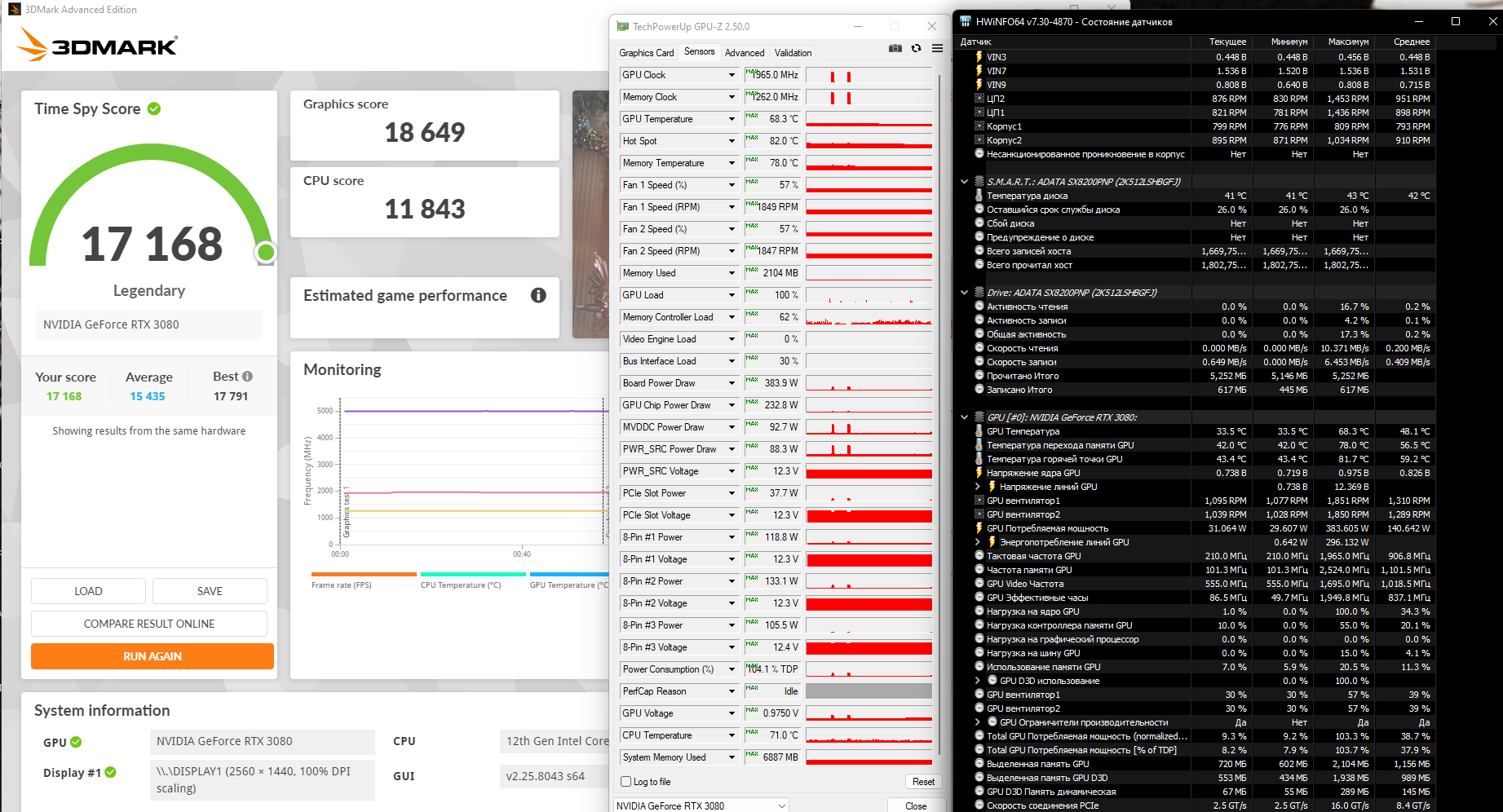Click the icon on Выделенная память GPU row
The image size is (1503, 812).
(979, 764)
